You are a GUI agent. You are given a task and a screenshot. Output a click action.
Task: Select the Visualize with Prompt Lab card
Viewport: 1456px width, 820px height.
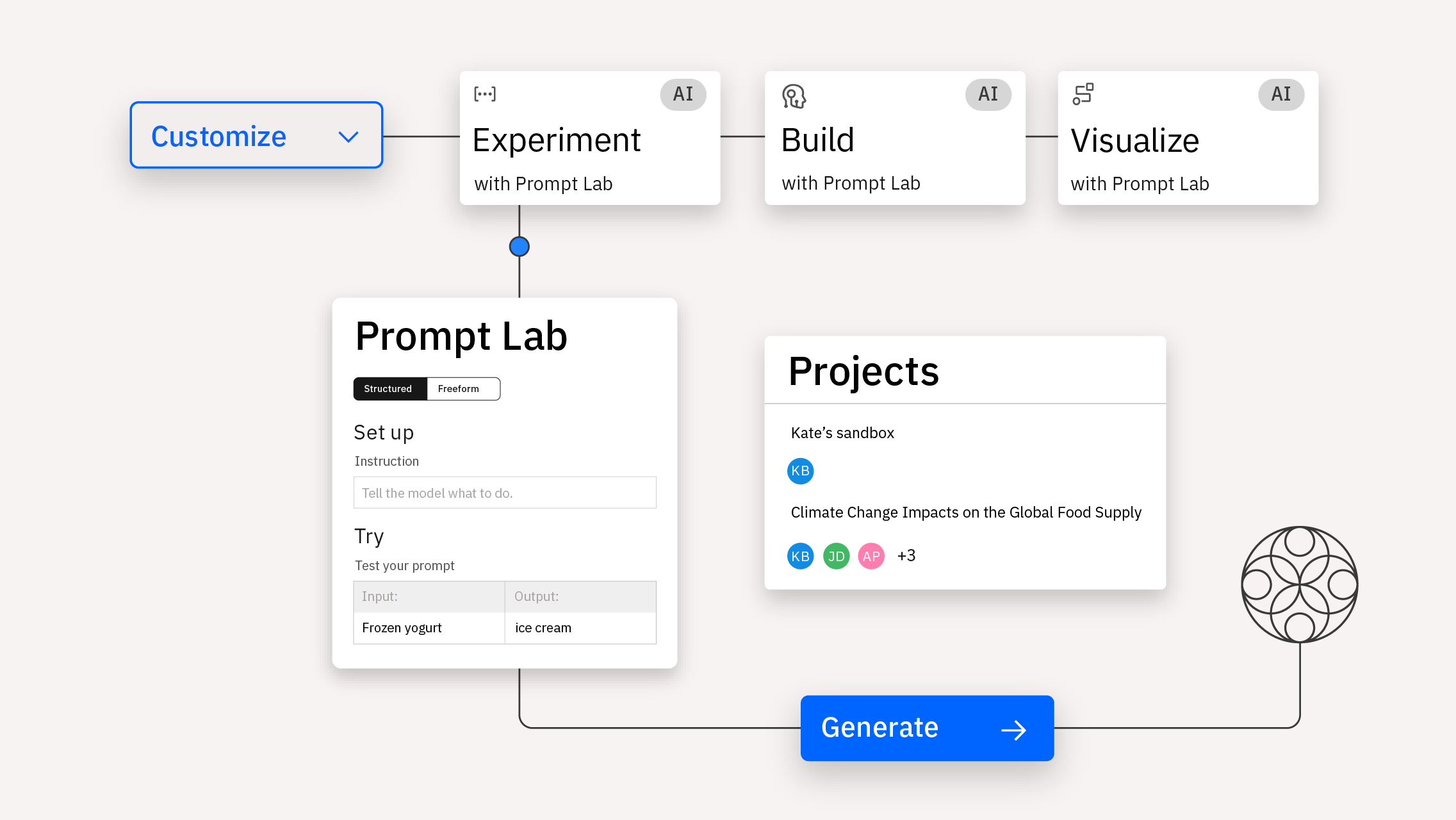1188,138
